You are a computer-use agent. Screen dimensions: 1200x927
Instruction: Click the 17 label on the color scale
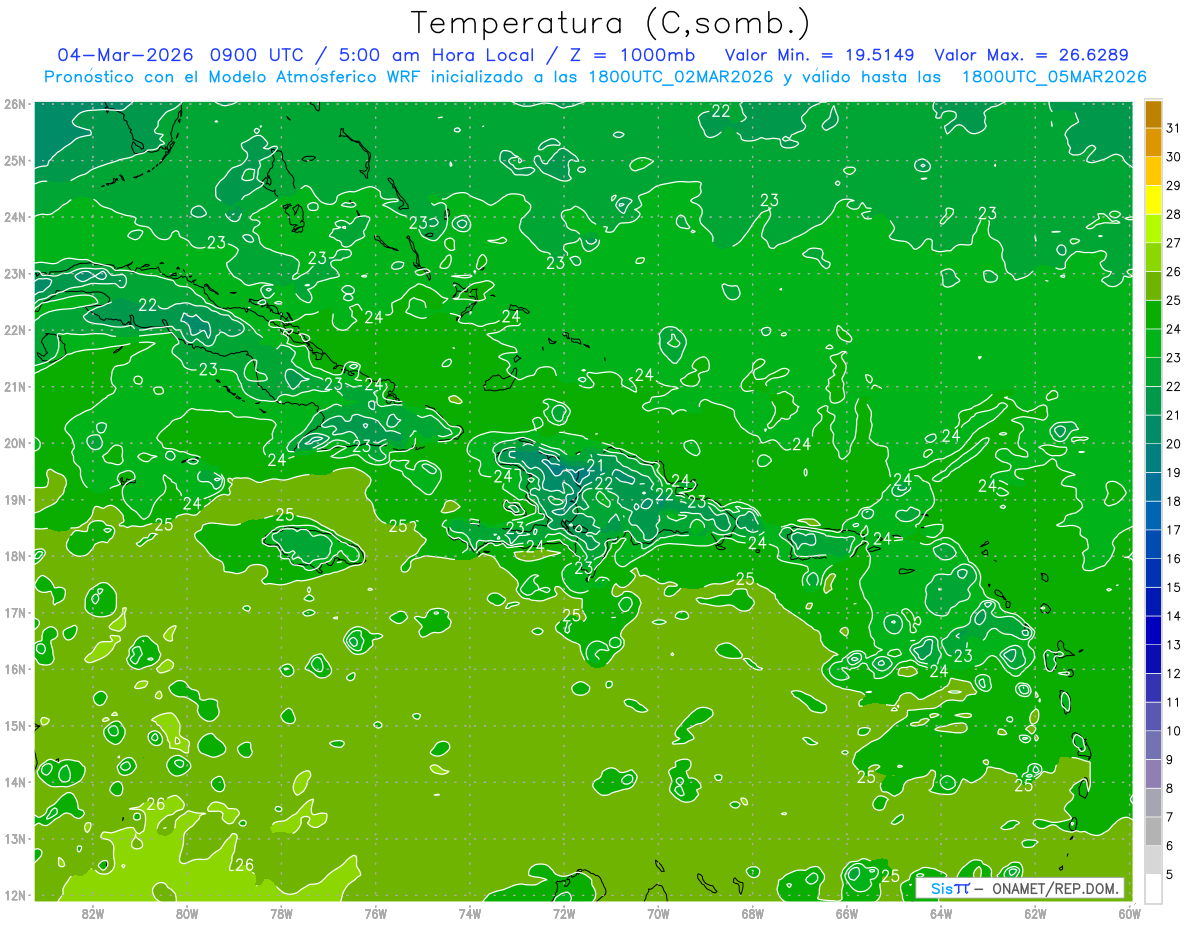(1173, 530)
